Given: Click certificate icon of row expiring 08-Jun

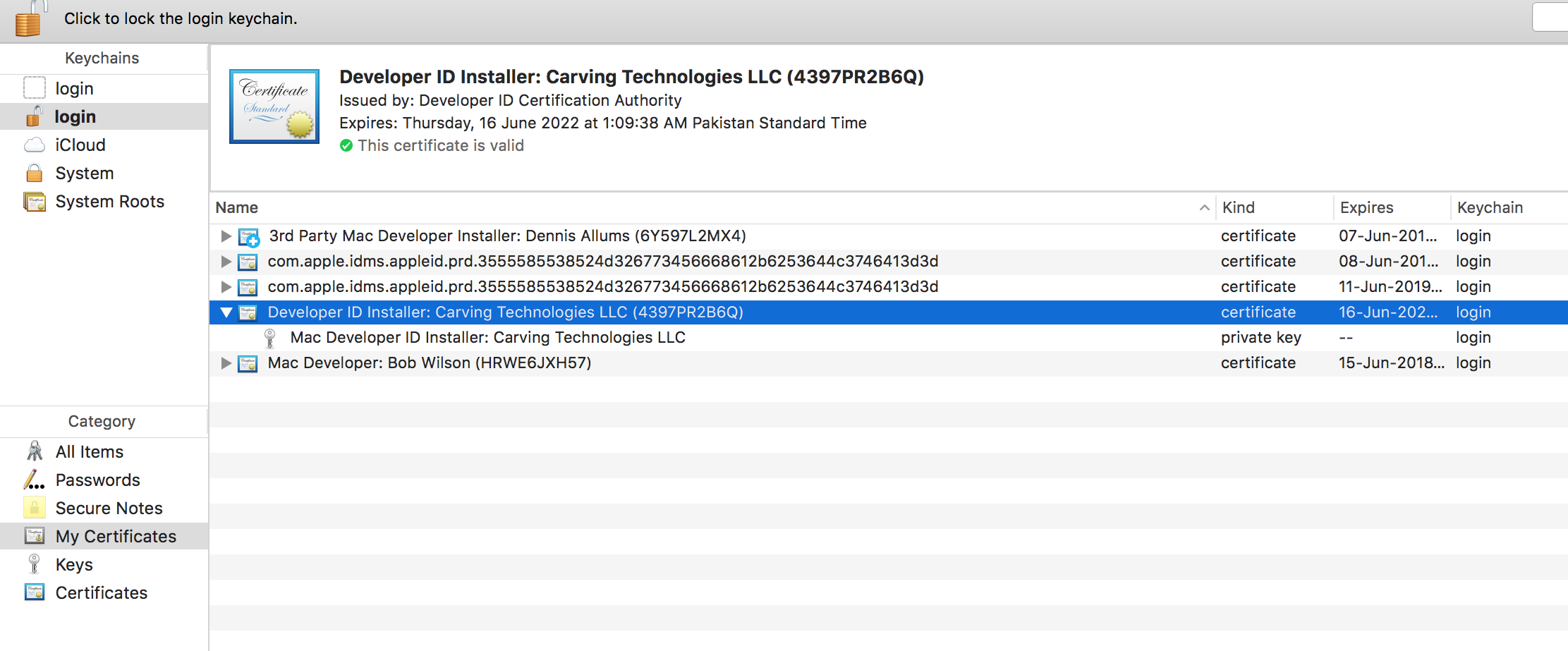Looking at the screenshot, I should click(248, 262).
